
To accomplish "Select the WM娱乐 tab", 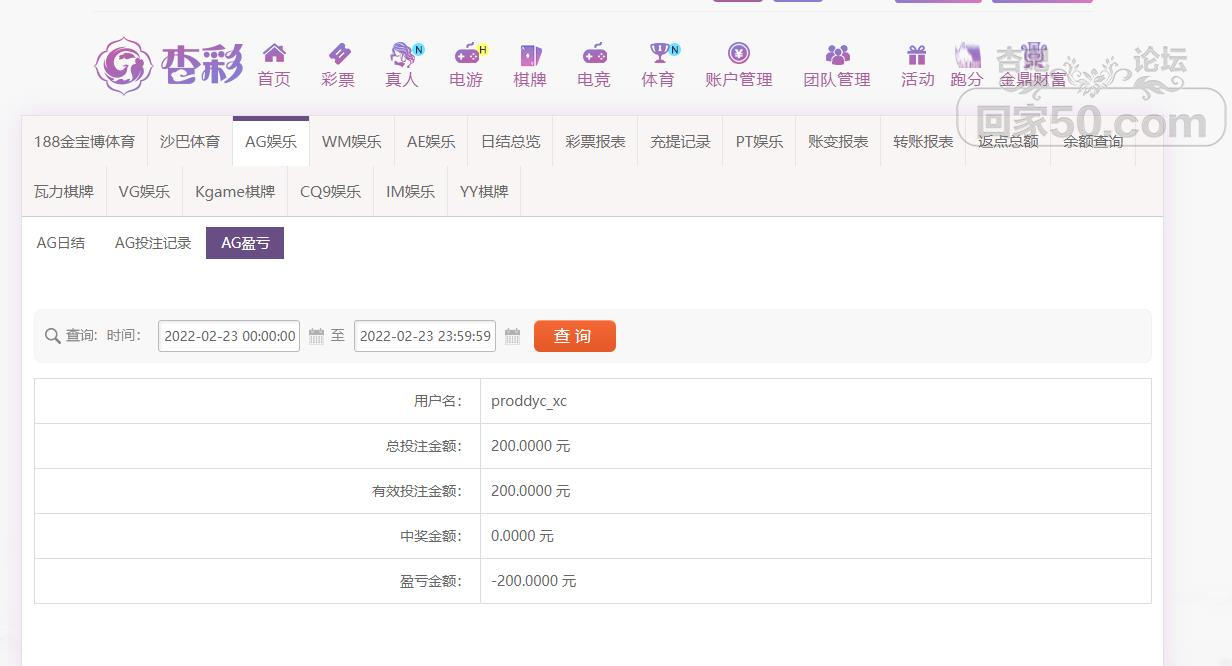I will tap(351, 142).
